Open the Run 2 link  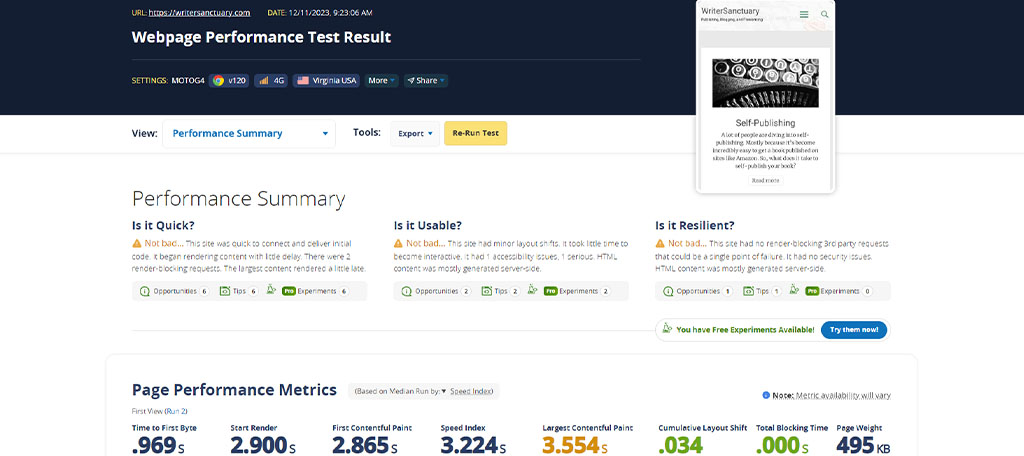click(x=176, y=411)
